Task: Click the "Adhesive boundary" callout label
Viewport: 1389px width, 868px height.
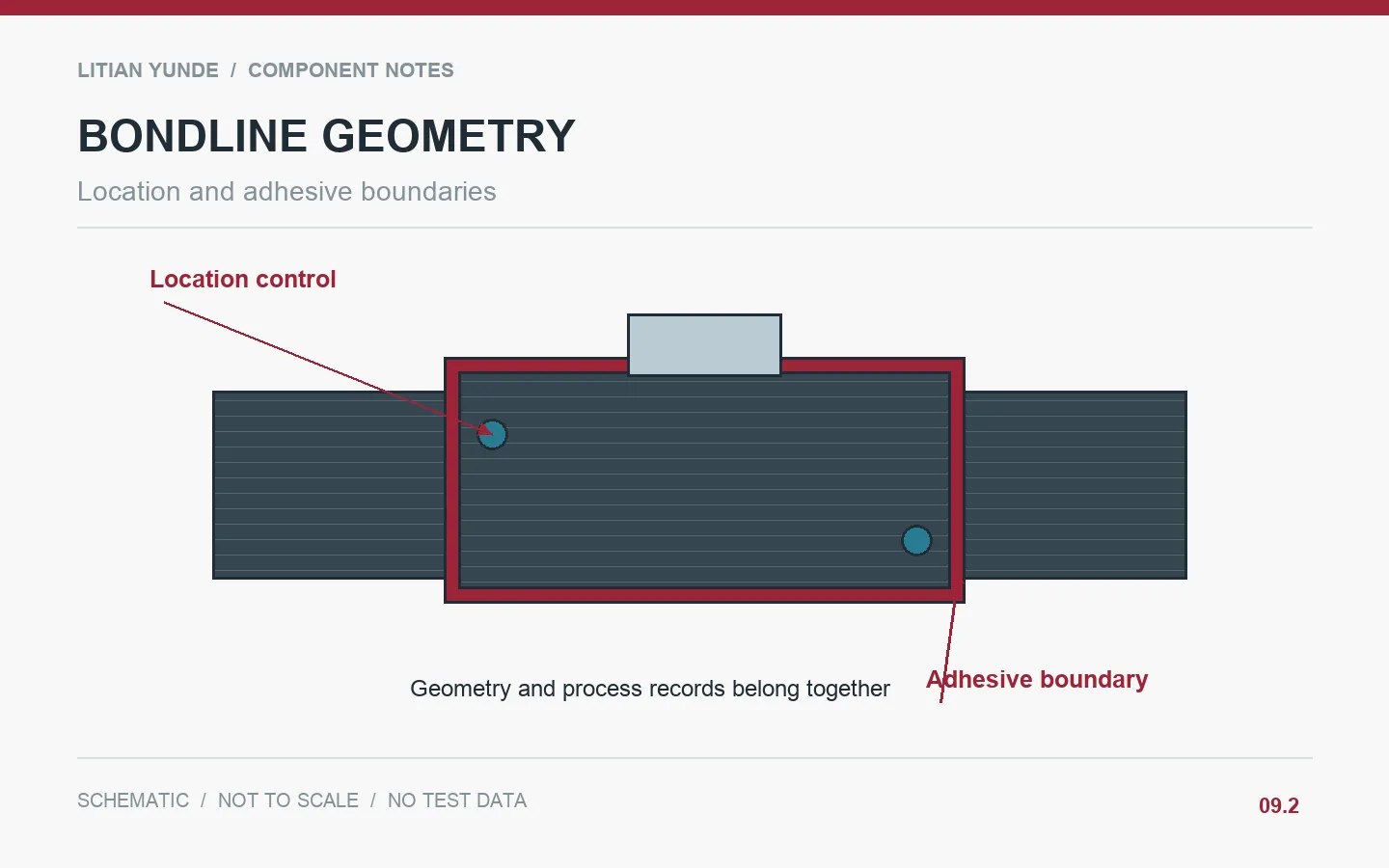Action: pyautogui.click(x=1037, y=680)
